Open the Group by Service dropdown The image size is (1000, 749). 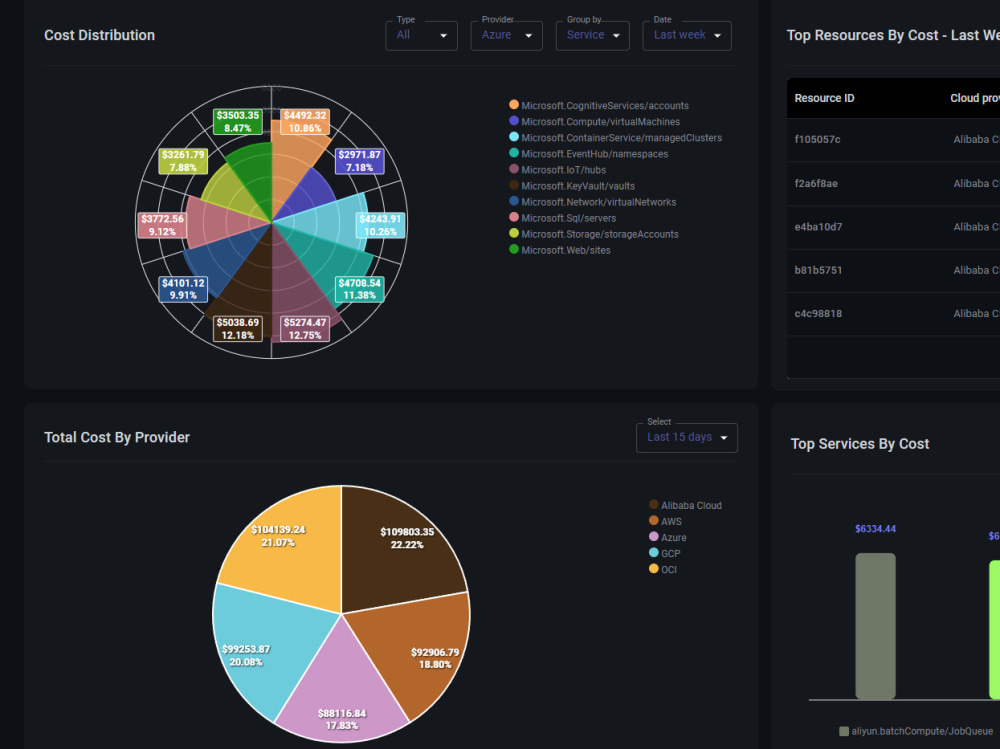click(592, 36)
